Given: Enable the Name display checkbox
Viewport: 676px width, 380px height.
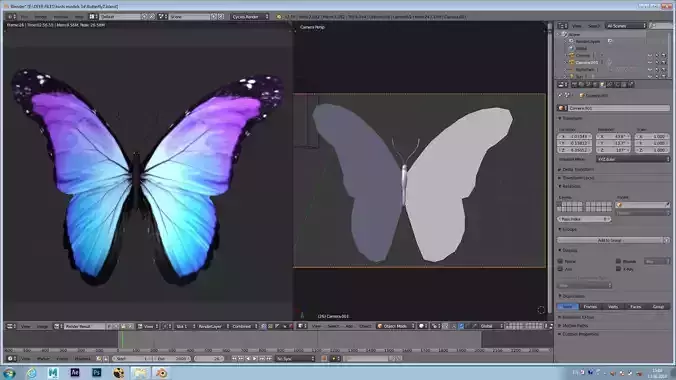Looking at the screenshot, I should (x=560, y=261).
